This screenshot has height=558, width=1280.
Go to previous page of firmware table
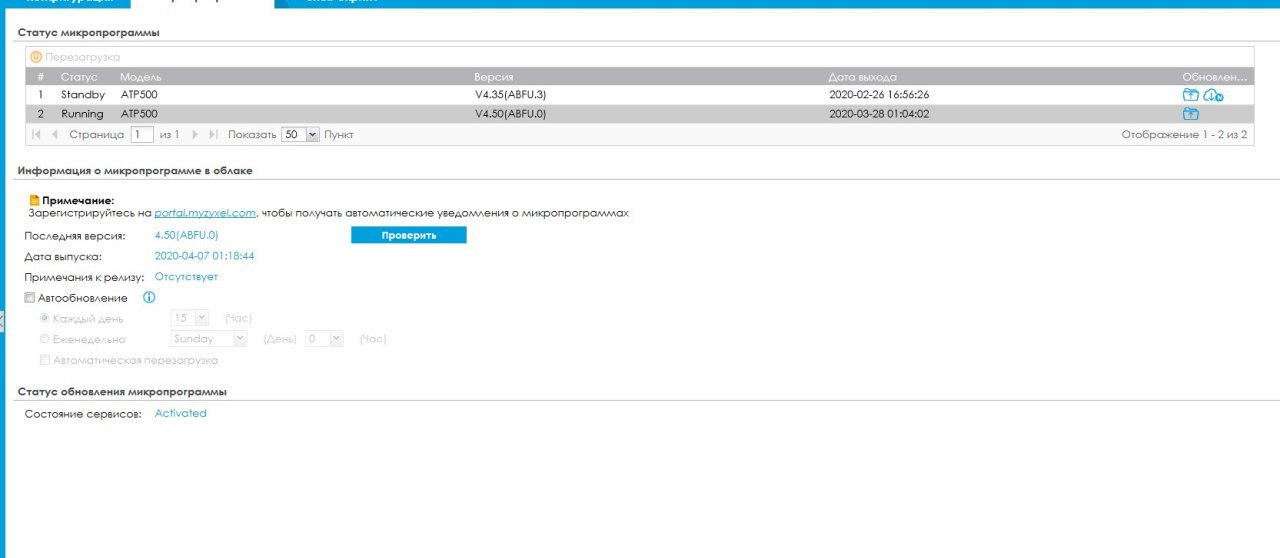tap(55, 134)
